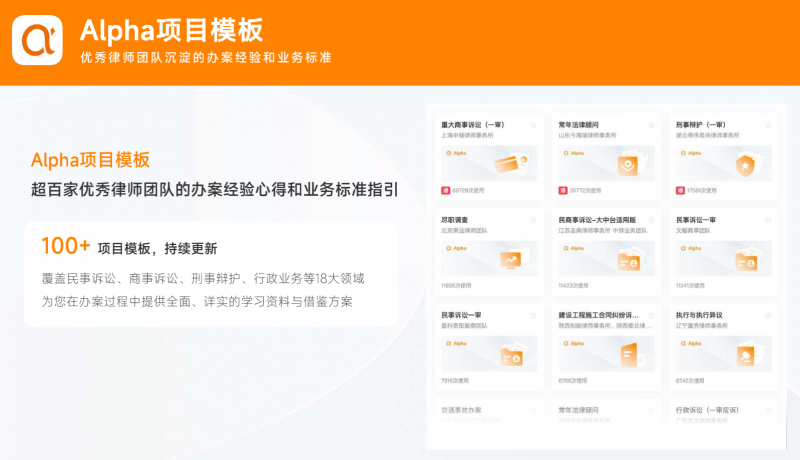This screenshot has height=460, width=800.
Task: Click the 100+ orange number
Action: click(x=66, y=246)
